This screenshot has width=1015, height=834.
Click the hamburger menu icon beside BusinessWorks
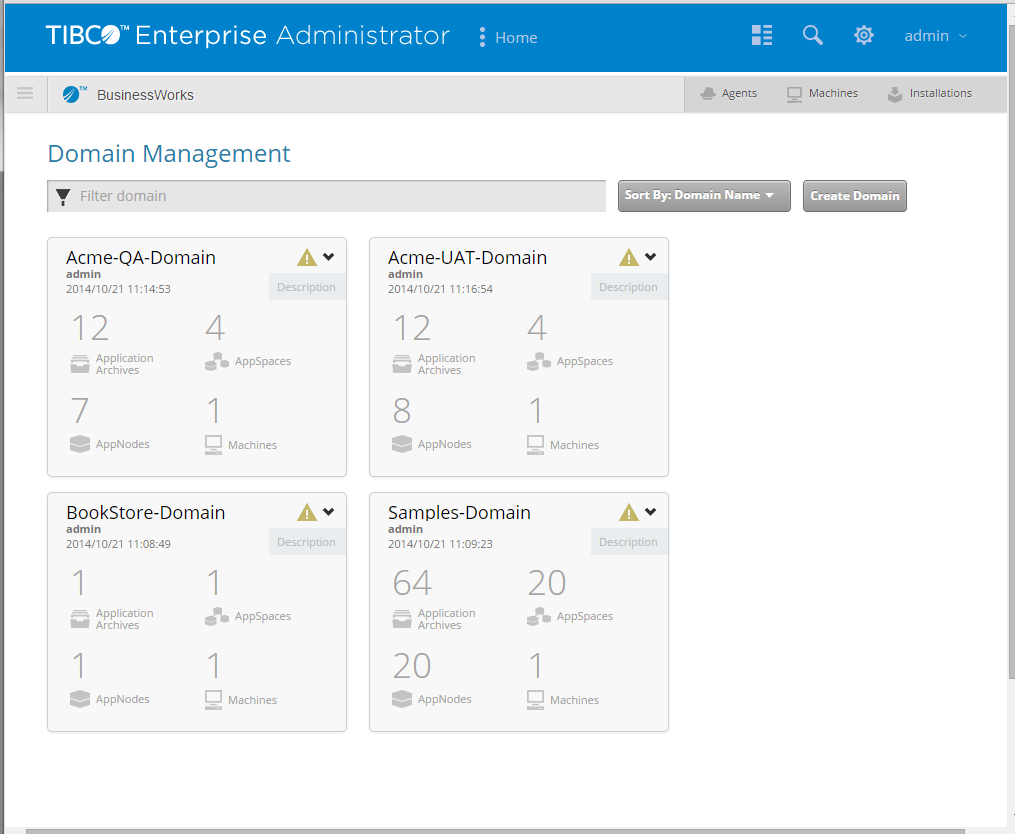pyautogui.click(x=25, y=94)
